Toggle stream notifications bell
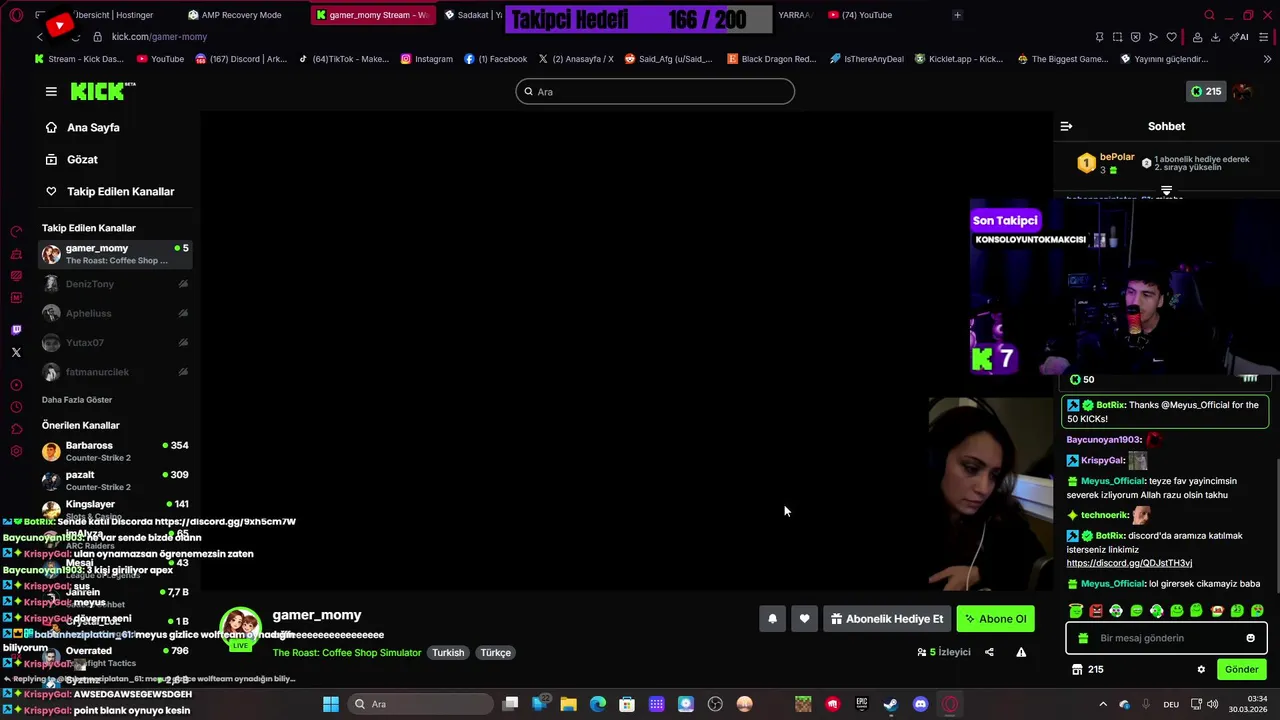This screenshot has height=720, width=1280. 772,619
